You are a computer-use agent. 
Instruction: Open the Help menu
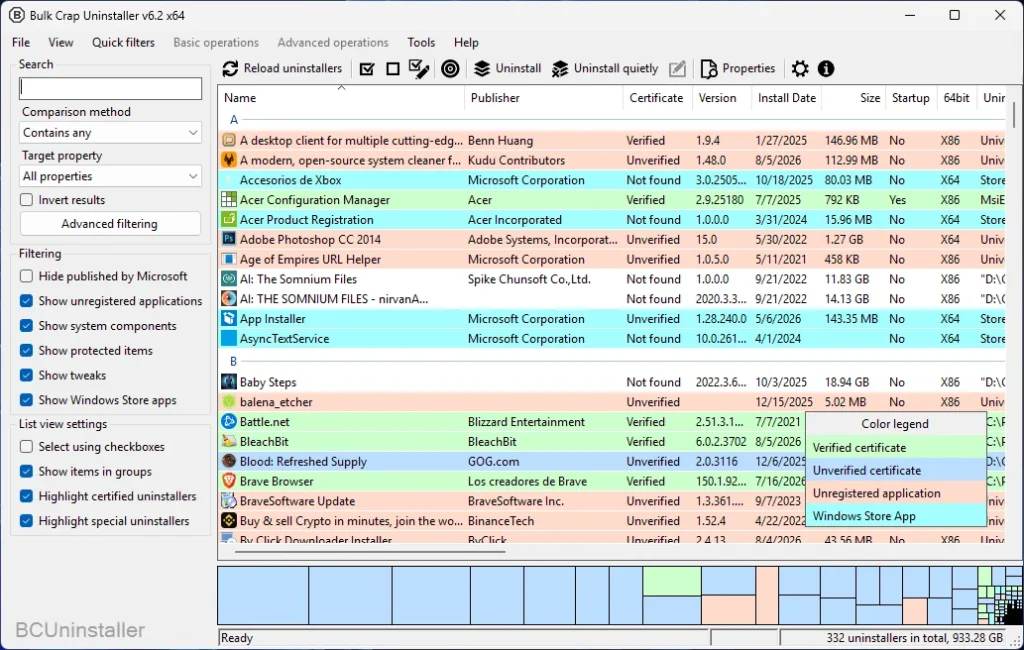(x=466, y=42)
